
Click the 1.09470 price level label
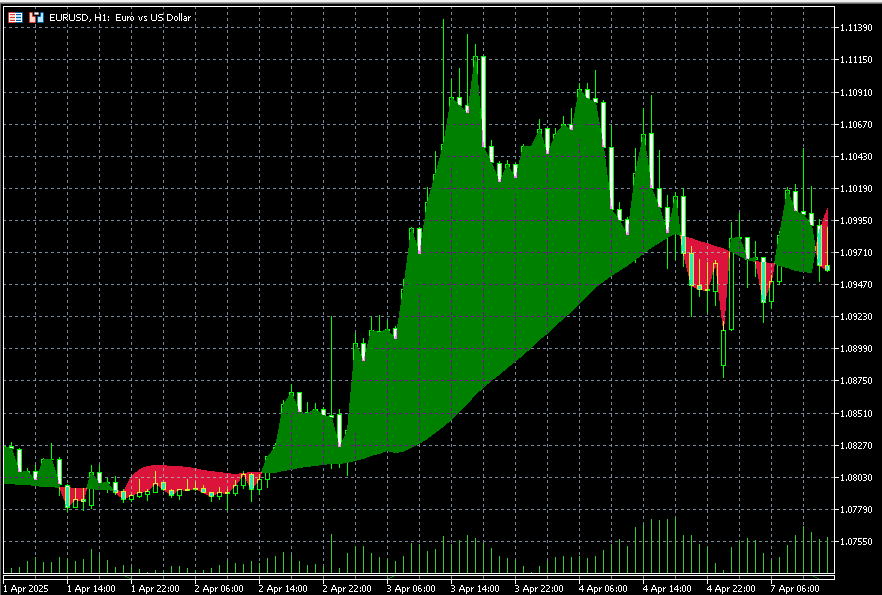point(856,285)
